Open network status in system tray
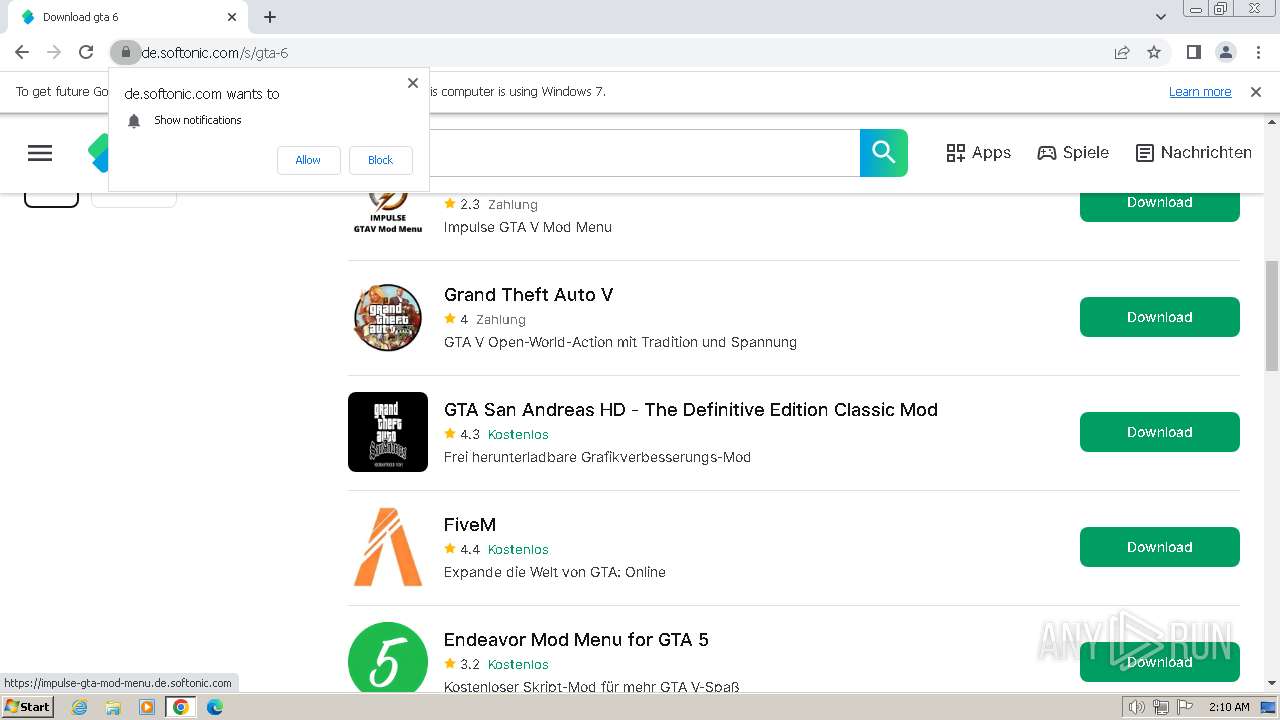Viewport: 1280px width, 720px height. [1161, 707]
